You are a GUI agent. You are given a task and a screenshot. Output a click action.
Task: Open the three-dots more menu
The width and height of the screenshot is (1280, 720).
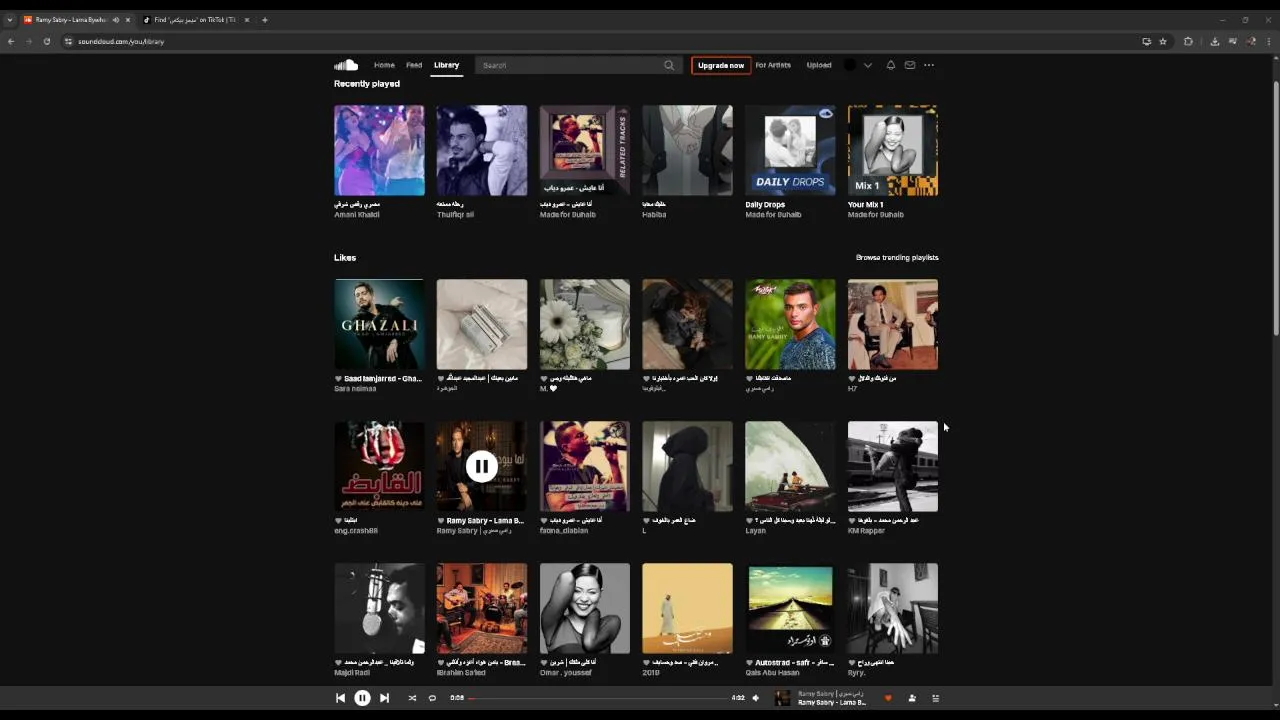pos(929,65)
